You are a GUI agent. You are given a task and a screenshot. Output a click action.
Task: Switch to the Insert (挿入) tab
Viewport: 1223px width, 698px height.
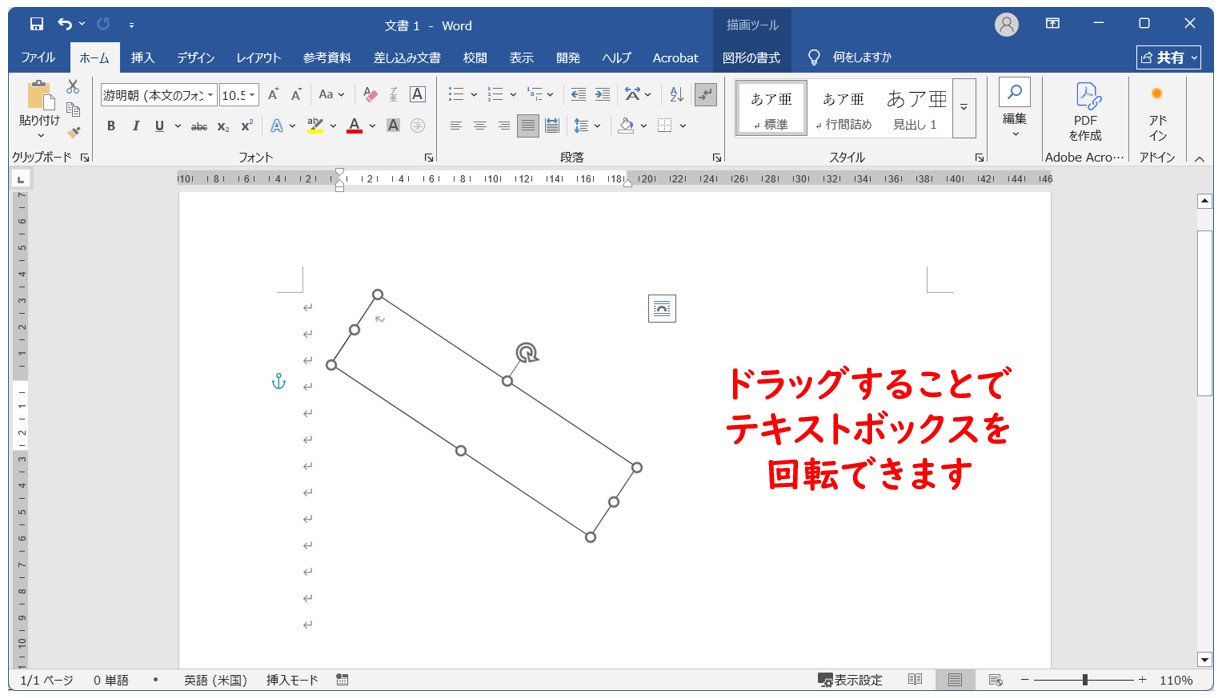[x=143, y=58]
